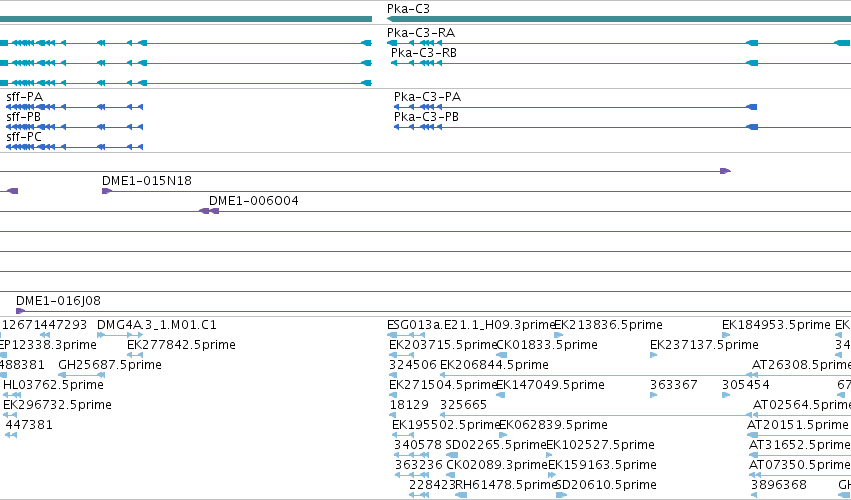Select EST EK271504.5prime
851x500 pixels.
pos(443,385)
